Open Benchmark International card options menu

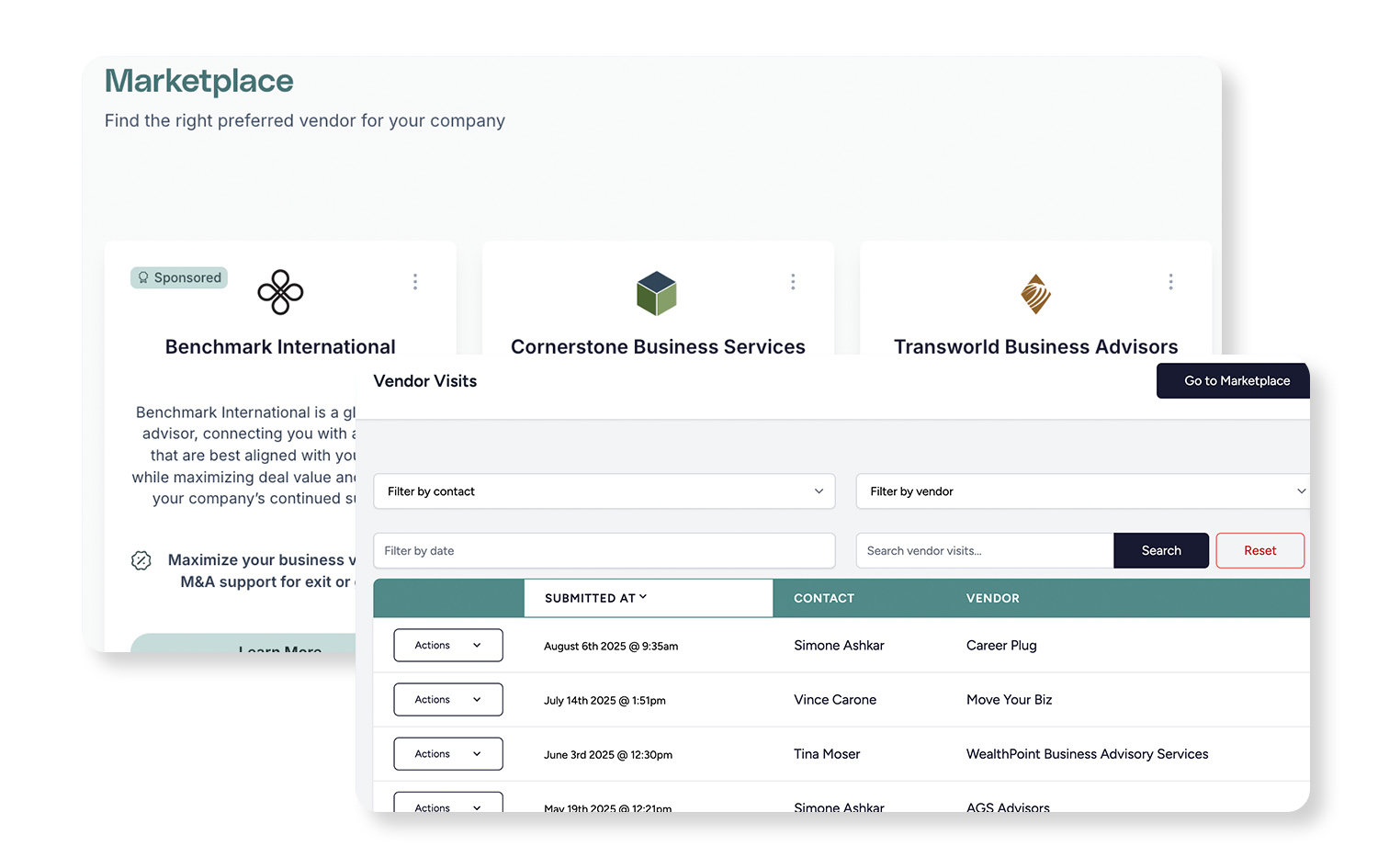[415, 282]
